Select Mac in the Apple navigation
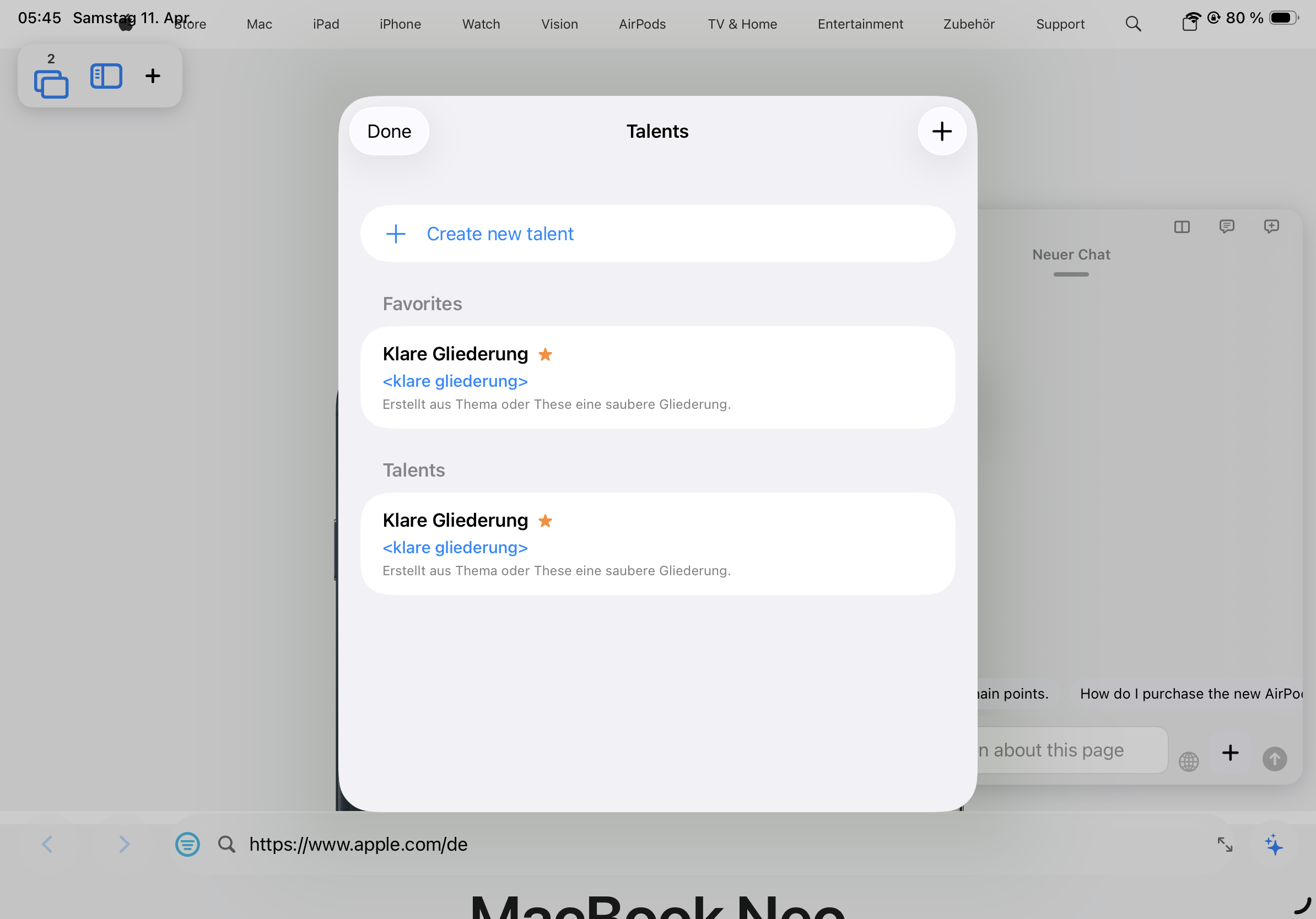 (x=258, y=24)
